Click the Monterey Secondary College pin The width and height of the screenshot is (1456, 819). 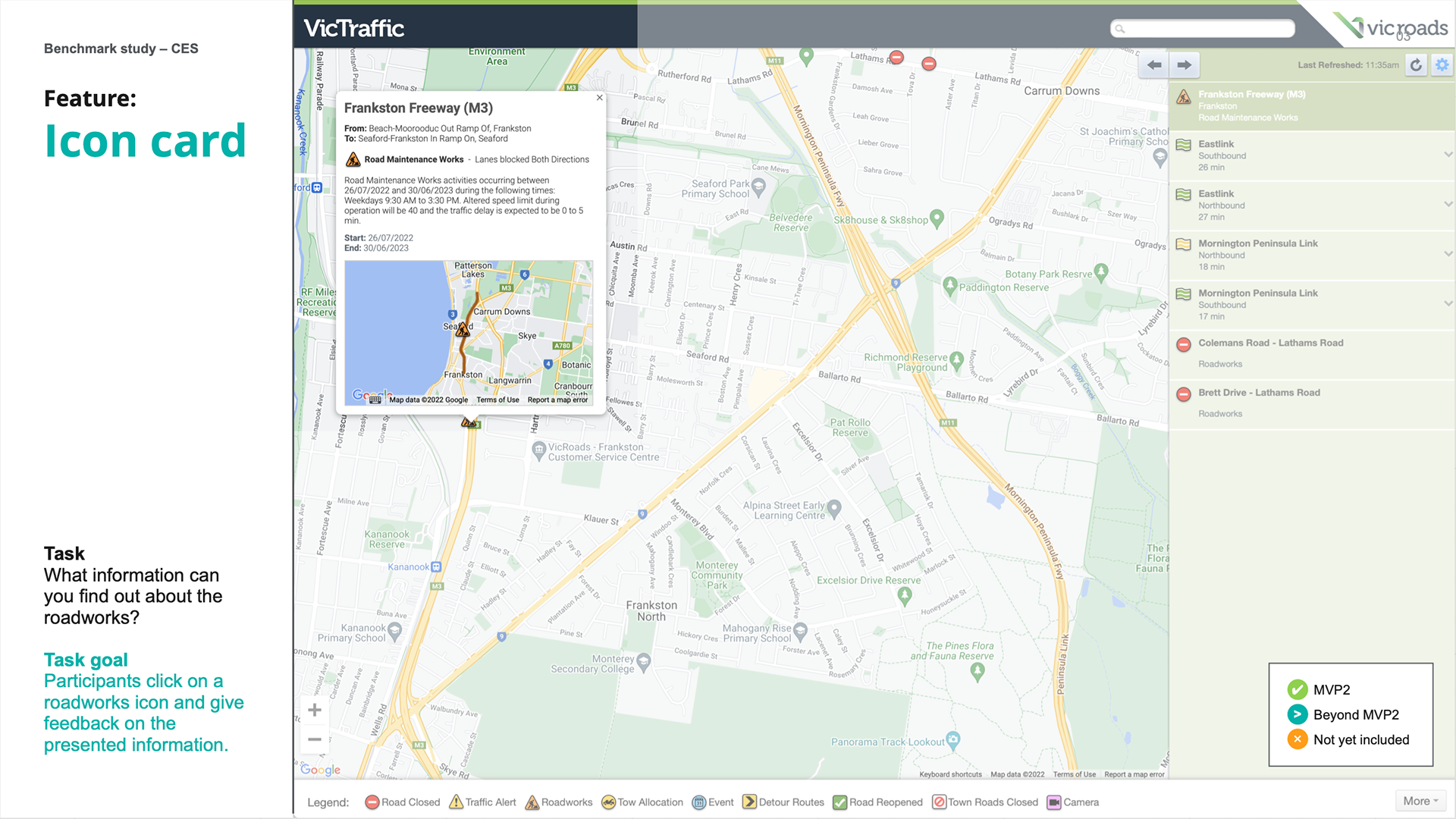(644, 661)
